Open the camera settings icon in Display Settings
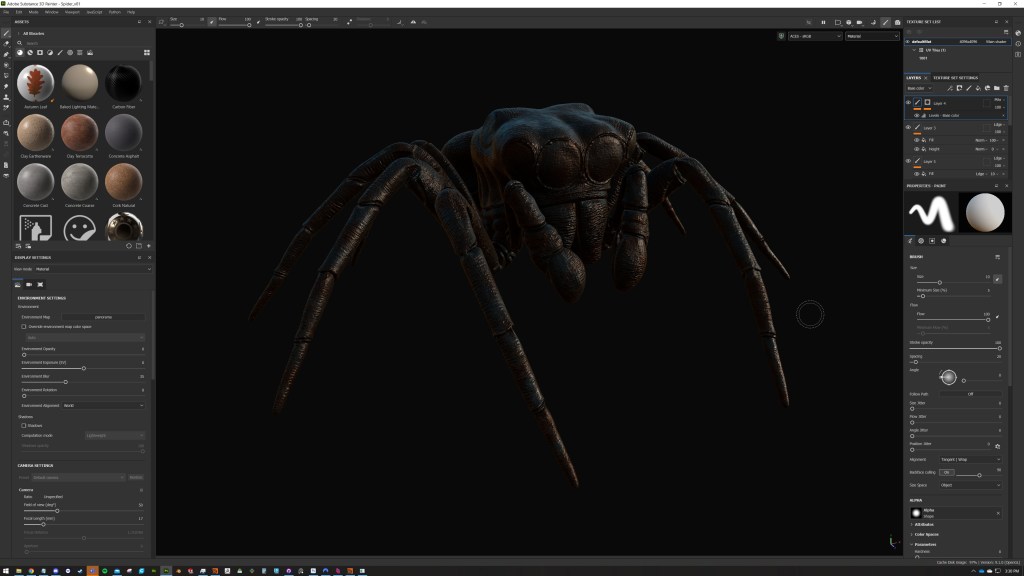The image size is (1024, 576). 29,285
